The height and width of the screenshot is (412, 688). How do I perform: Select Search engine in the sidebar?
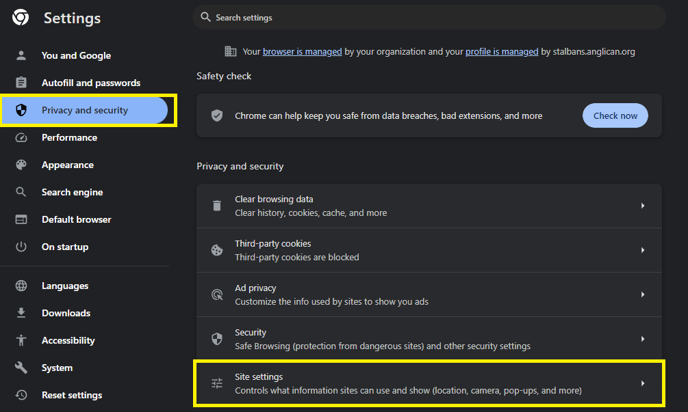(x=72, y=192)
